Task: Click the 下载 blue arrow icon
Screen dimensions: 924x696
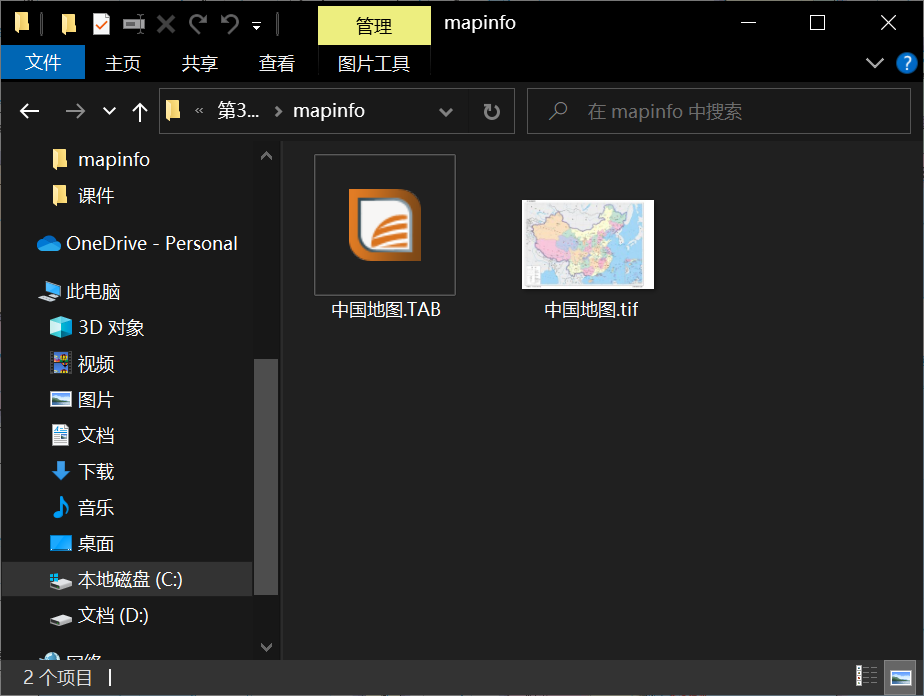Action: click(61, 471)
